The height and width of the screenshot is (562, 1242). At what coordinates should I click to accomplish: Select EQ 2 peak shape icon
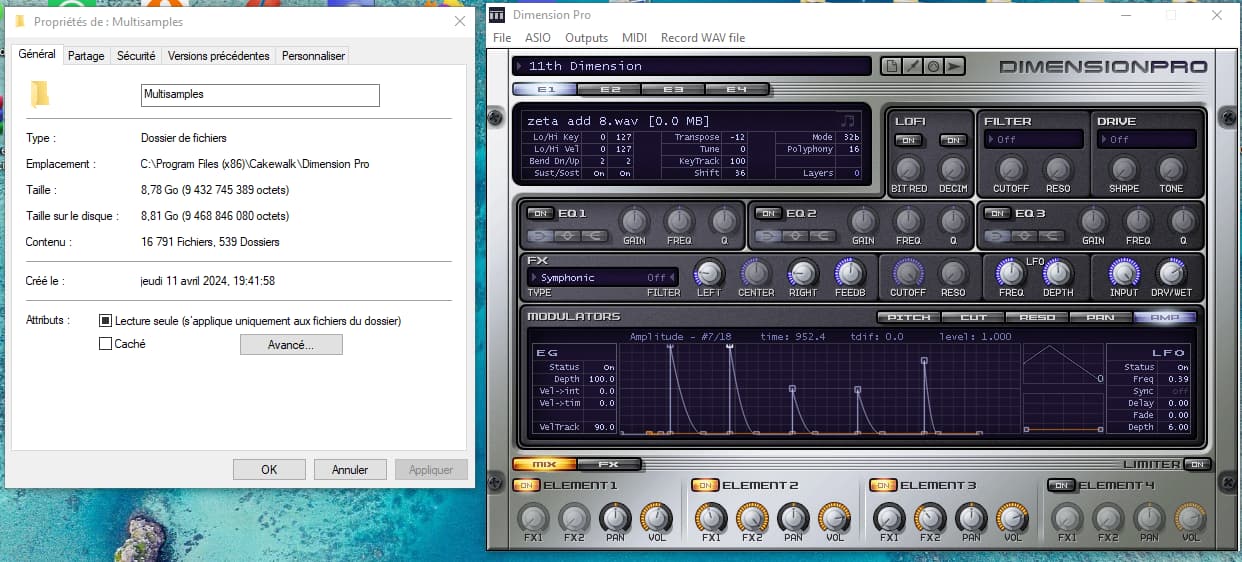point(797,236)
